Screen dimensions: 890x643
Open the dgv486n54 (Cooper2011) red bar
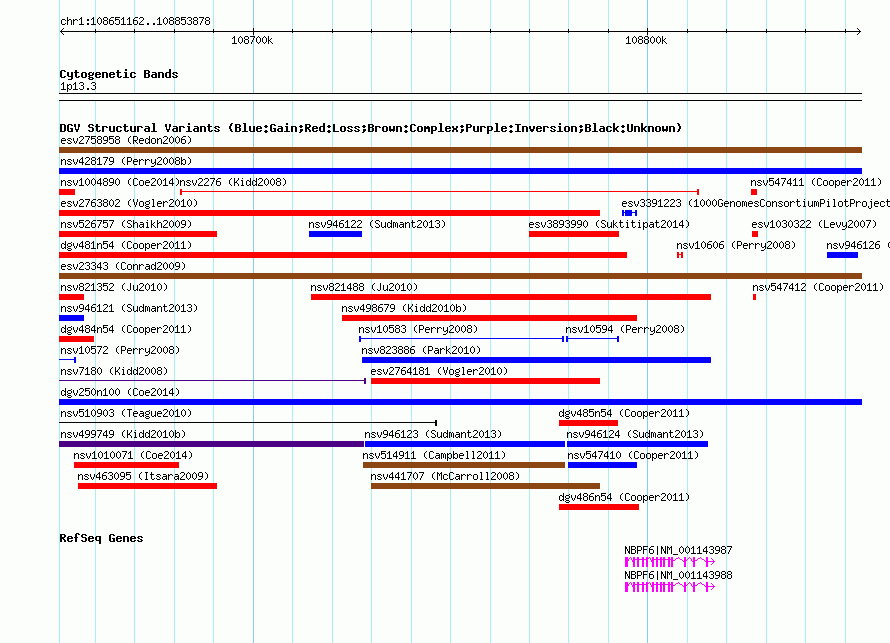click(x=599, y=507)
